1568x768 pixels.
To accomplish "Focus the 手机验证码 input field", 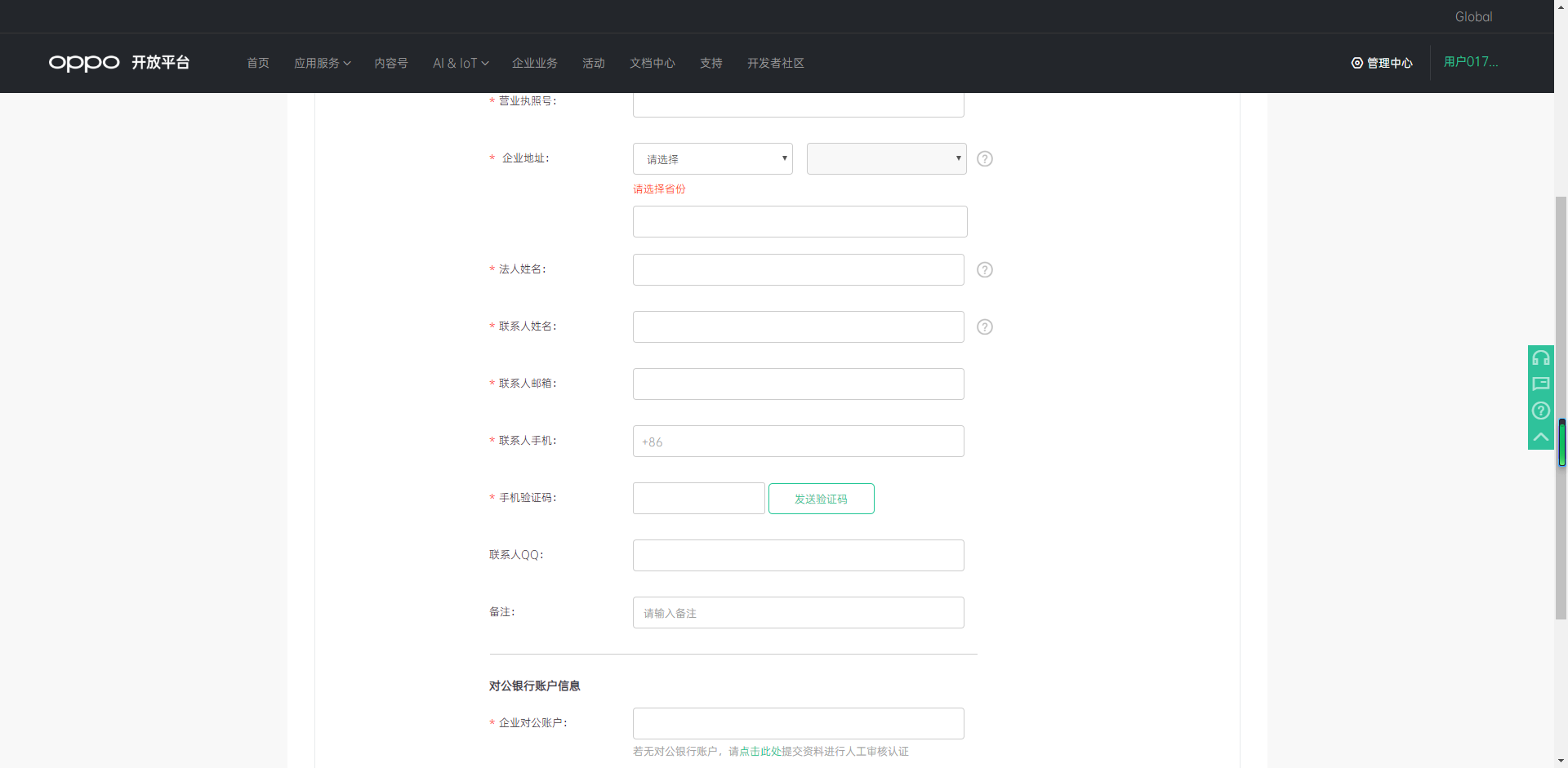I will pos(699,499).
